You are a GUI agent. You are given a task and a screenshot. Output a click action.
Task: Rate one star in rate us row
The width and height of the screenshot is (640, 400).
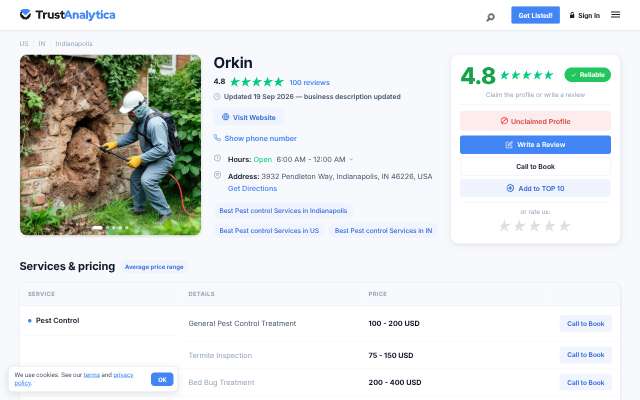[504, 226]
